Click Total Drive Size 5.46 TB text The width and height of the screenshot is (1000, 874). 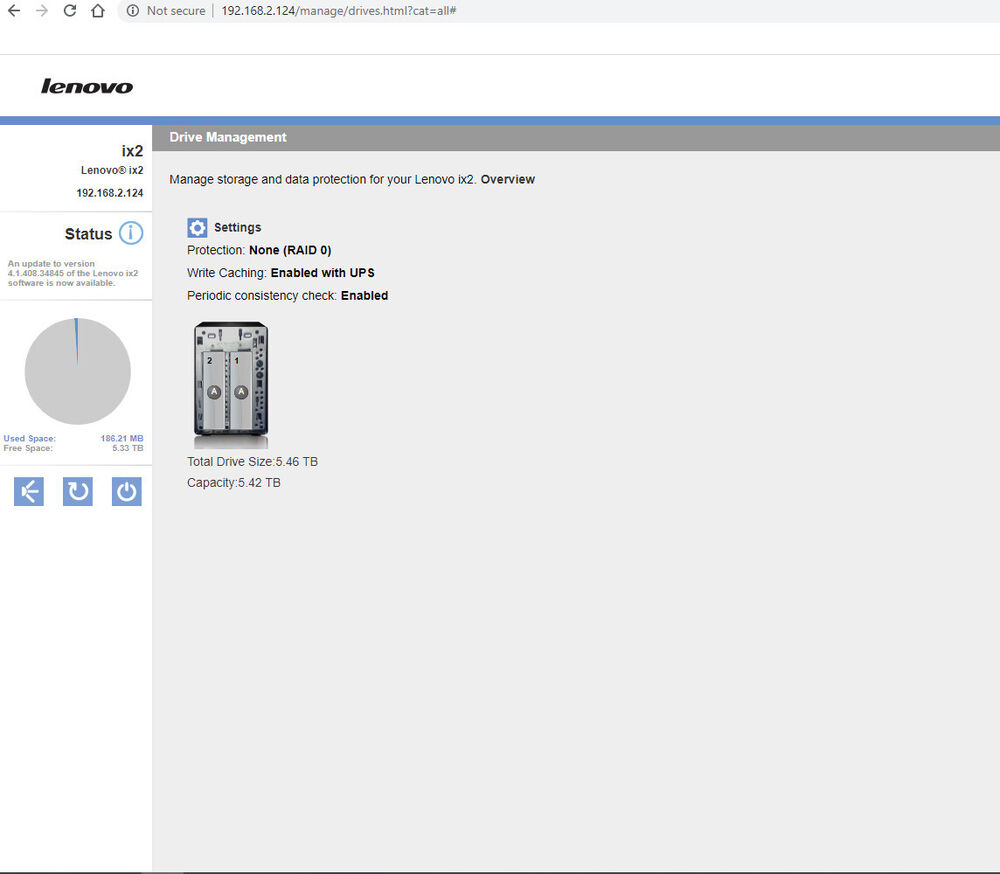pos(253,461)
